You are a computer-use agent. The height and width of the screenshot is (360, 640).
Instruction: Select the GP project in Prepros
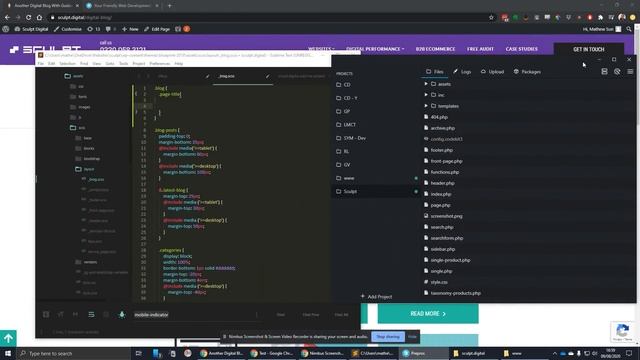click(x=376, y=111)
